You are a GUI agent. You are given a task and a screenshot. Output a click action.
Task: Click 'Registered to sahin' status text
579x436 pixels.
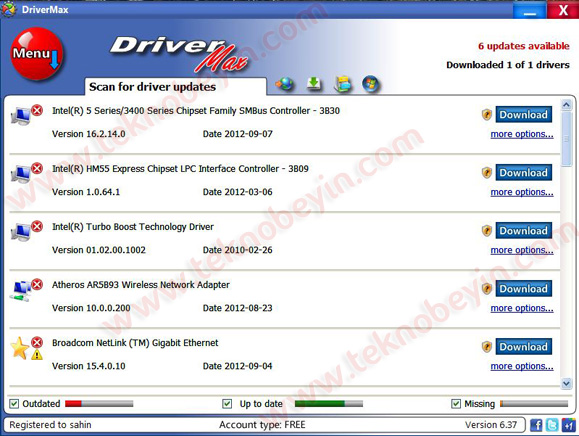click(x=50, y=425)
